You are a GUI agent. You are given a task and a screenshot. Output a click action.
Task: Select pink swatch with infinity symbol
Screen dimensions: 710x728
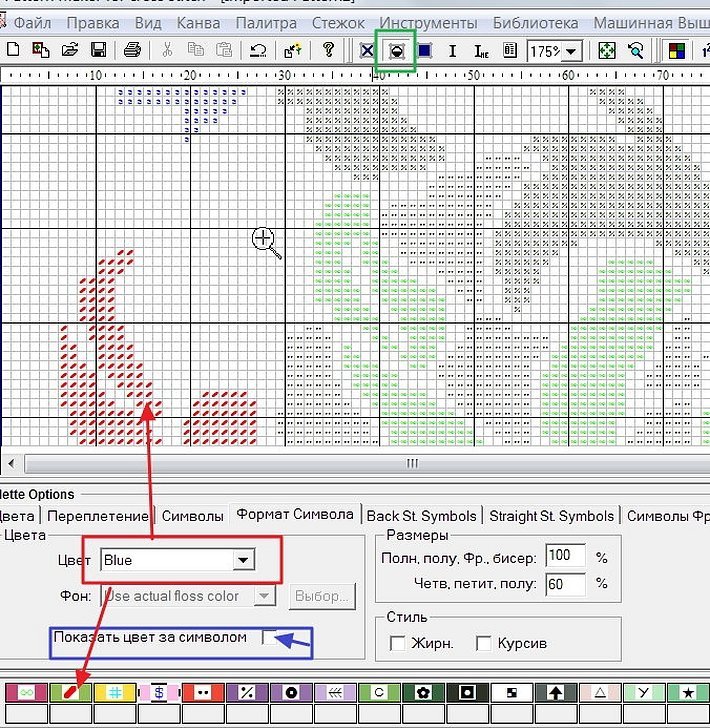[26, 693]
